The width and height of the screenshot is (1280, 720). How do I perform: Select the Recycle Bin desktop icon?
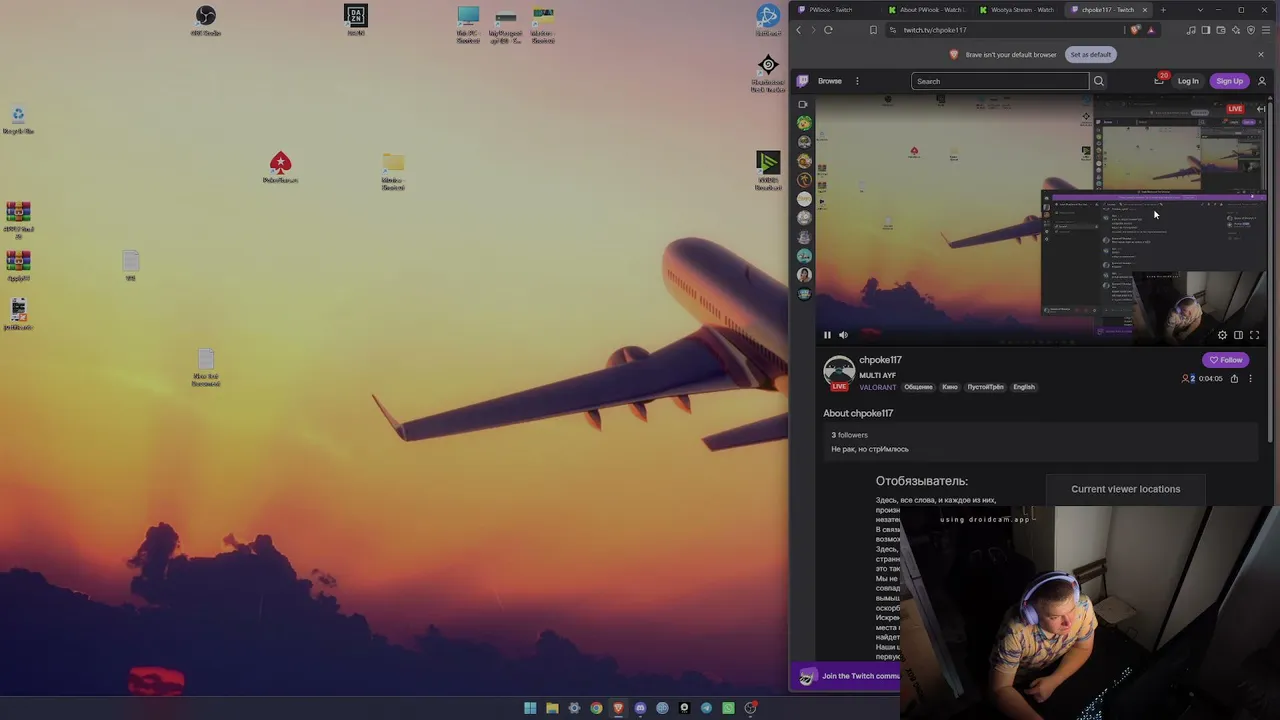tap(18, 119)
